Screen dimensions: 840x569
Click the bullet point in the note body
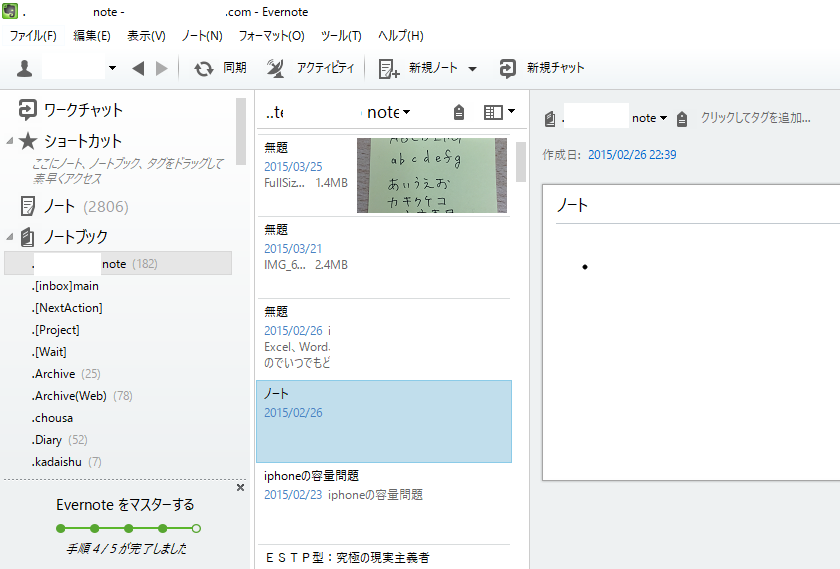585,267
